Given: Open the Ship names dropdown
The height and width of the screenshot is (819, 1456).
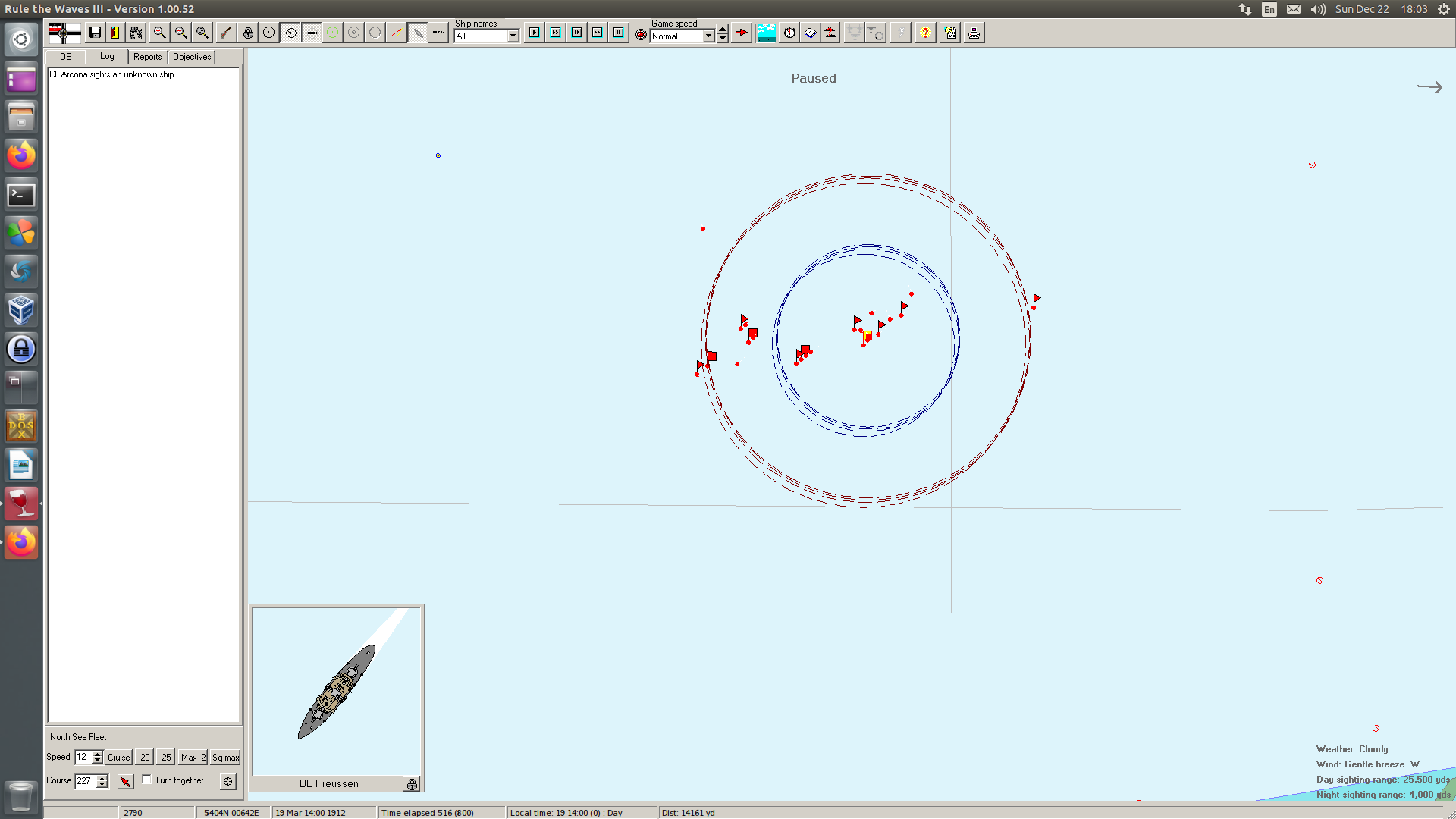Looking at the screenshot, I should [513, 36].
